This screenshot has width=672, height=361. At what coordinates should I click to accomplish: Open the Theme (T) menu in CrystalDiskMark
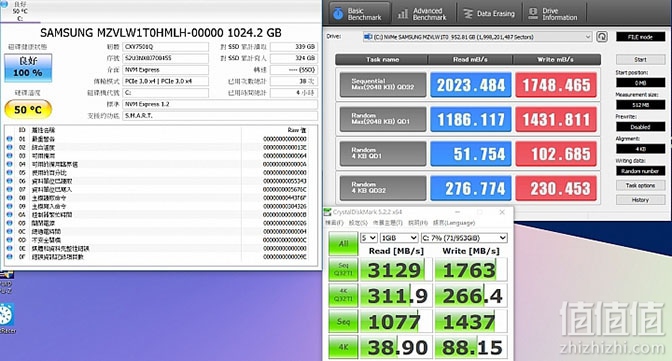click(x=387, y=223)
